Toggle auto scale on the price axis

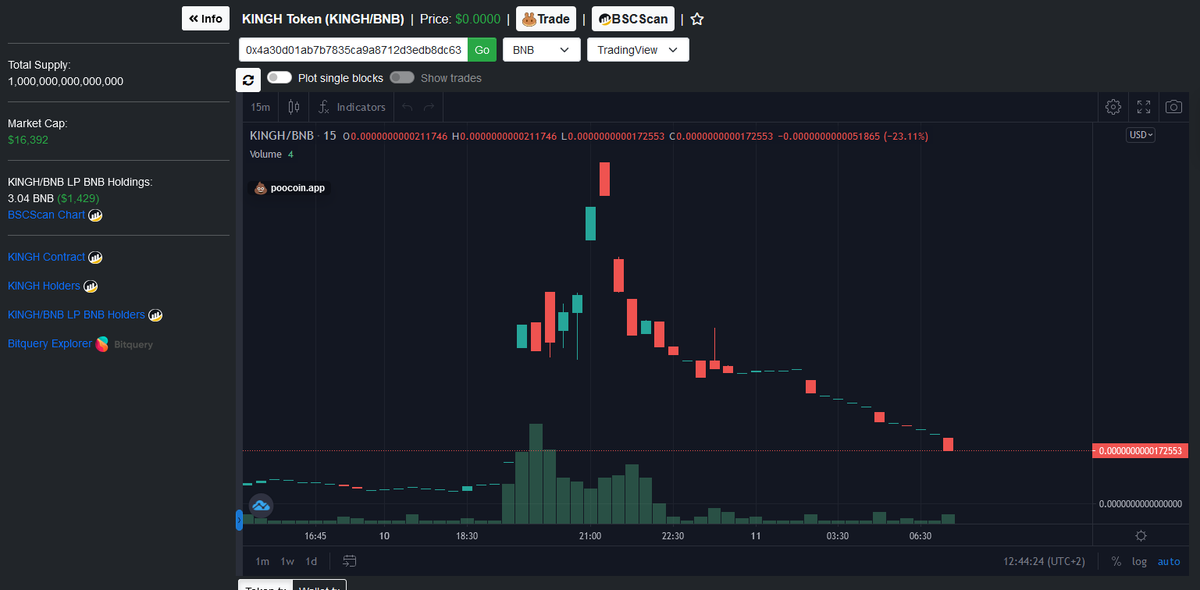[x=1169, y=562]
